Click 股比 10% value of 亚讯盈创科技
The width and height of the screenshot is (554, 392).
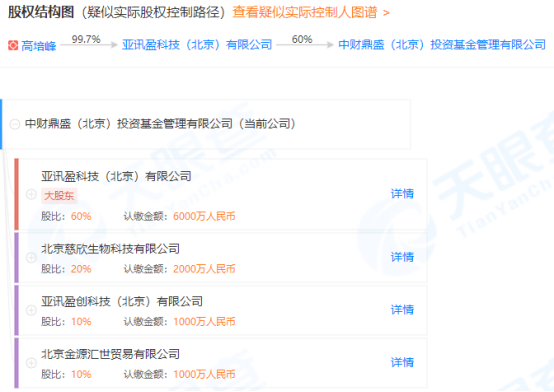(81, 322)
